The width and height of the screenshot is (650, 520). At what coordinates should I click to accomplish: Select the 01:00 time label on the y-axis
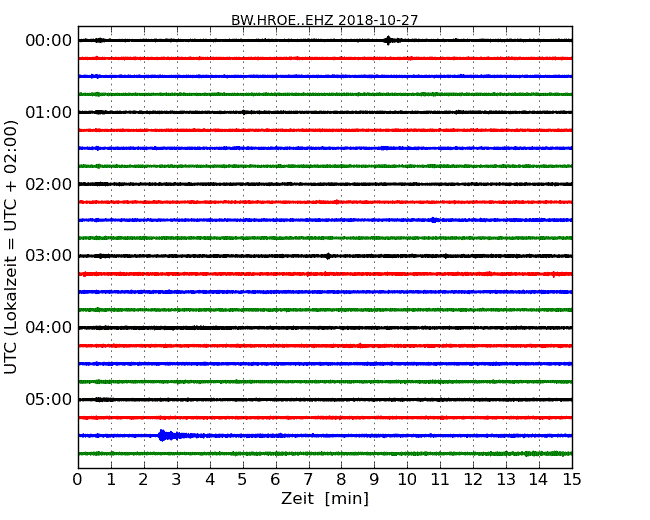[49, 112]
